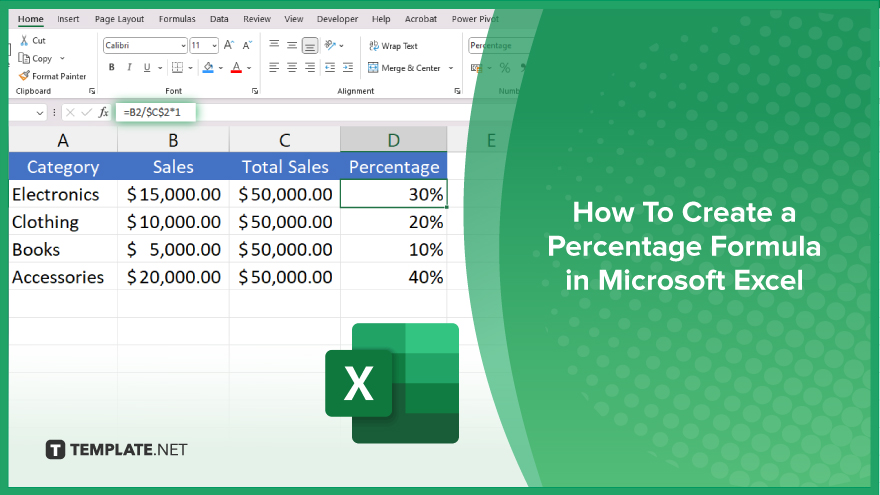The width and height of the screenshot is (880, 495).
Task: Align text right
Action: [310, 67]
